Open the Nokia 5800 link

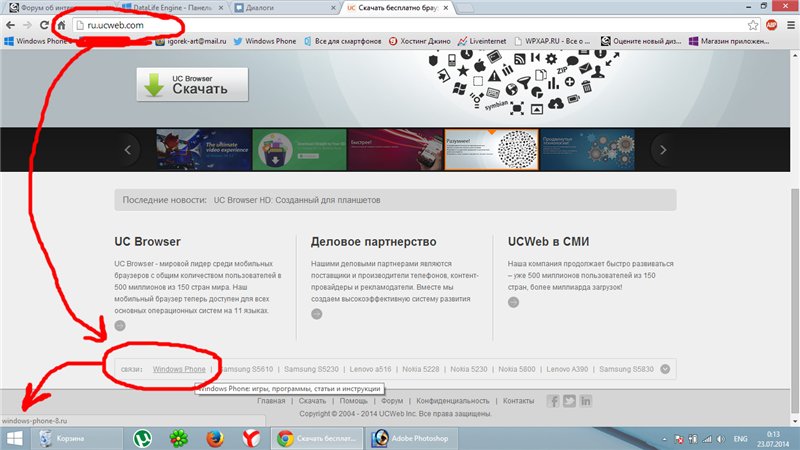click(517, 369)
